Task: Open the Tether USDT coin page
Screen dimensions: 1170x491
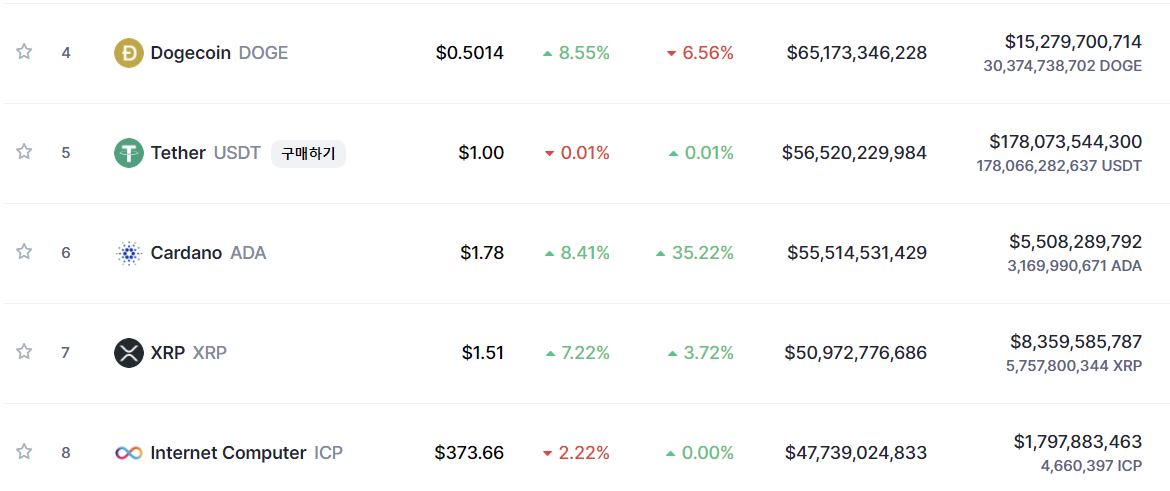Action: pos(205,153)
